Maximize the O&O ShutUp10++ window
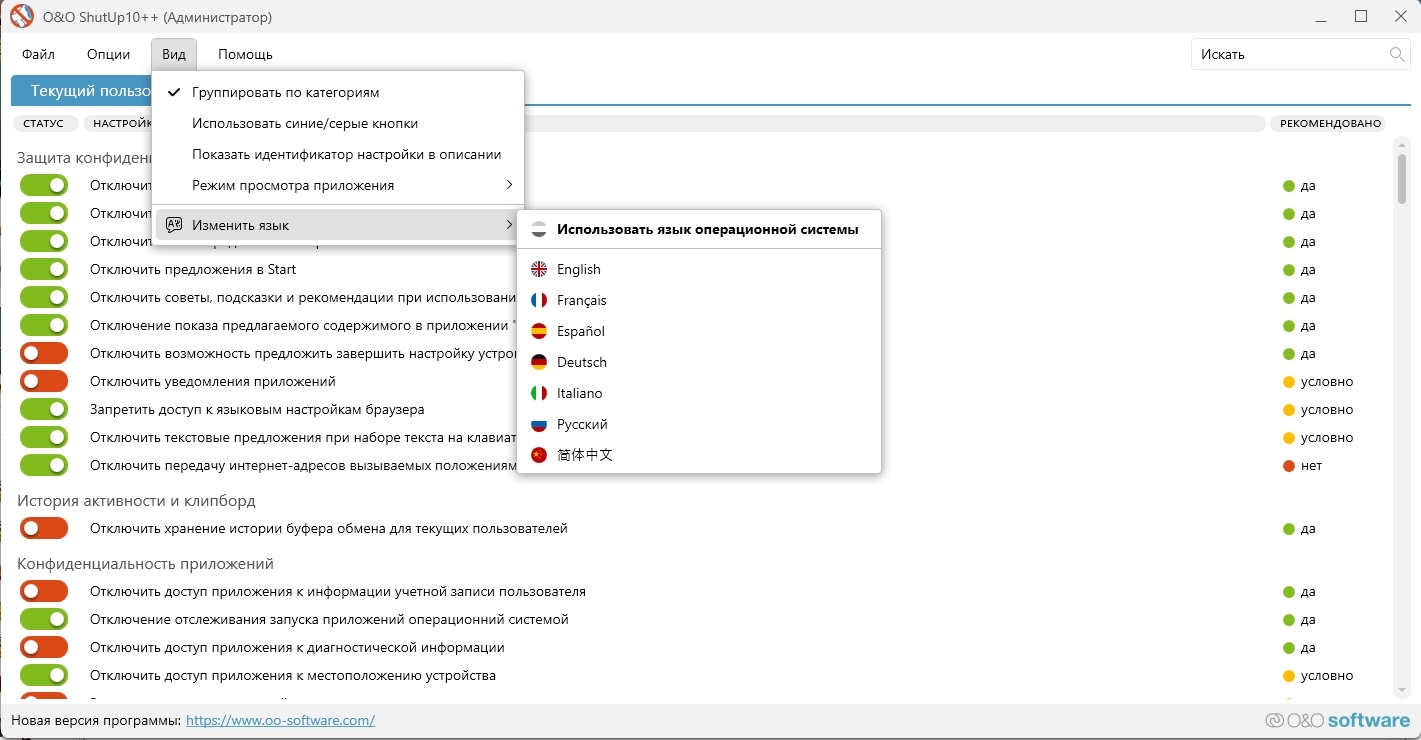This screenshot has height=740, width=1421. point(1361,16)
